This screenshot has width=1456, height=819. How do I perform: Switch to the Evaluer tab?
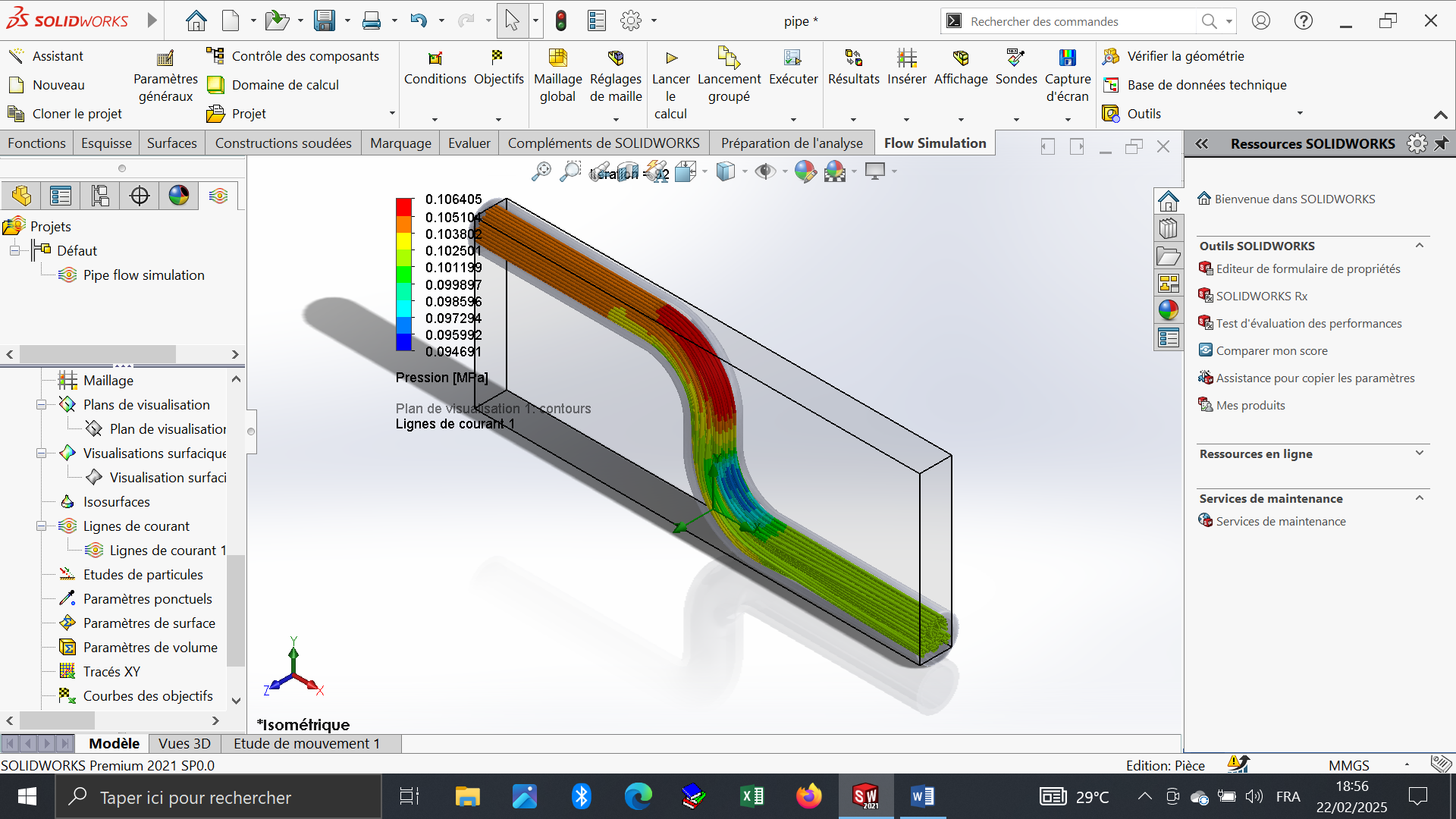pyautogui.click(x=469, y=143)
